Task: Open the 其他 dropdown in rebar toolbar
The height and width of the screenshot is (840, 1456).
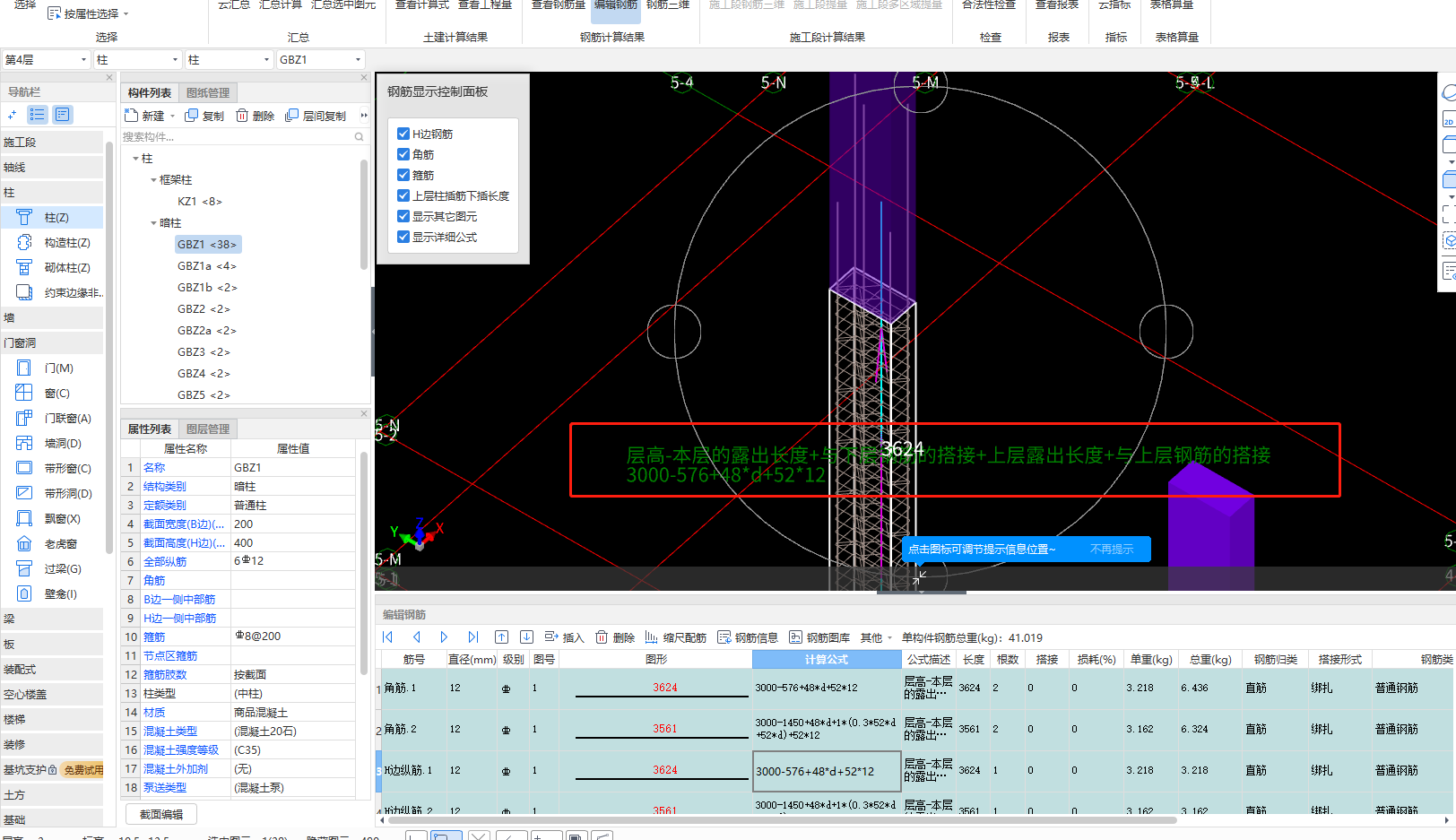Action: (876, 638)
